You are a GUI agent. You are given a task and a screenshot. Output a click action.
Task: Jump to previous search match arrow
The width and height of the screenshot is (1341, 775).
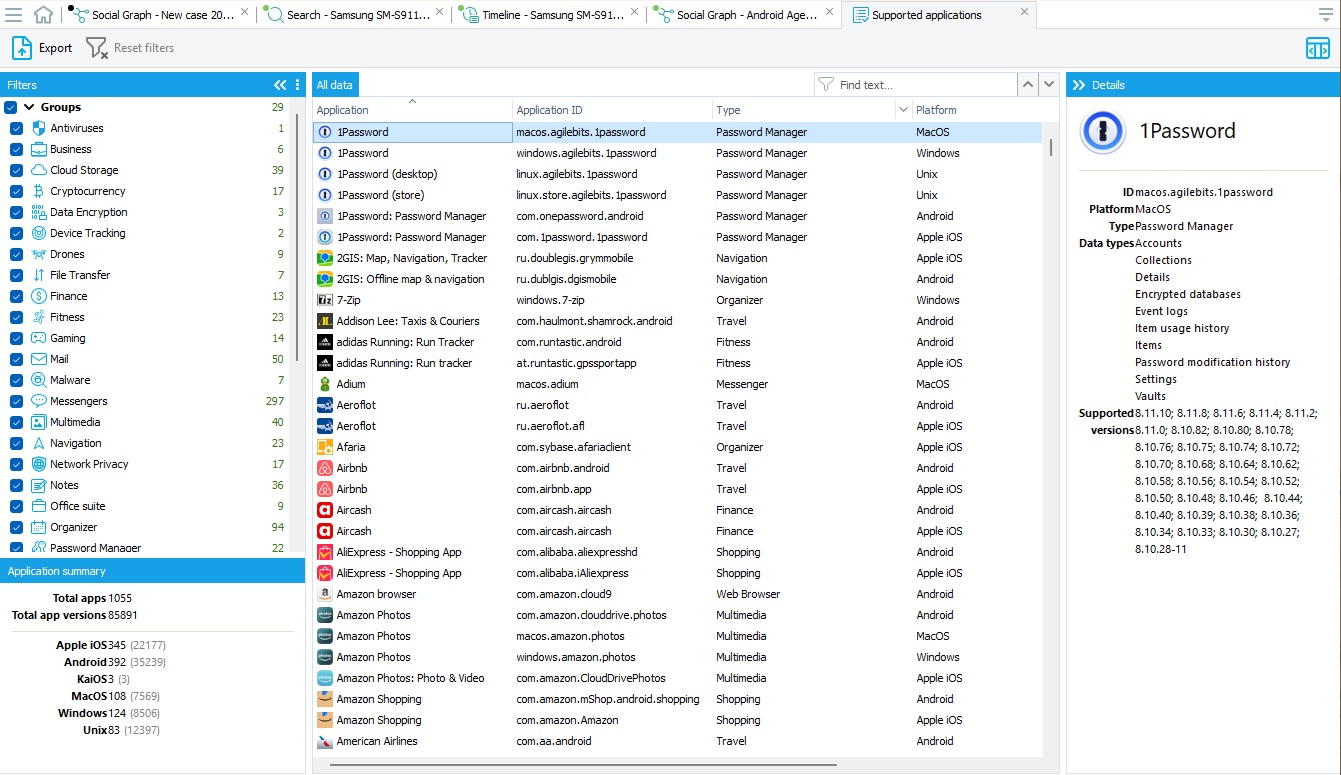coord(1028,85)
